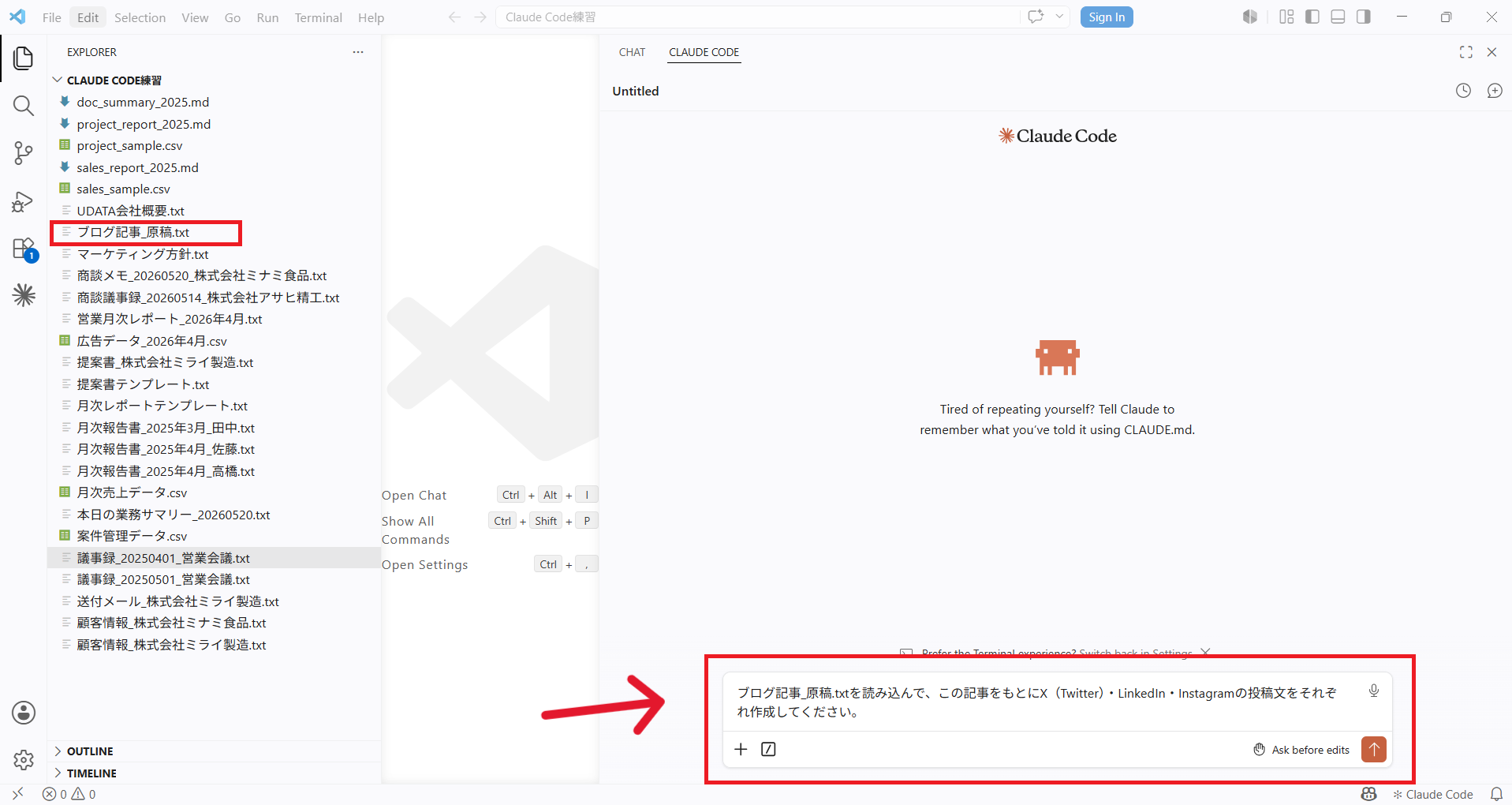Click the plus add attachment icon
Viewport: 1512px width, 805px height.
(741, 749)
